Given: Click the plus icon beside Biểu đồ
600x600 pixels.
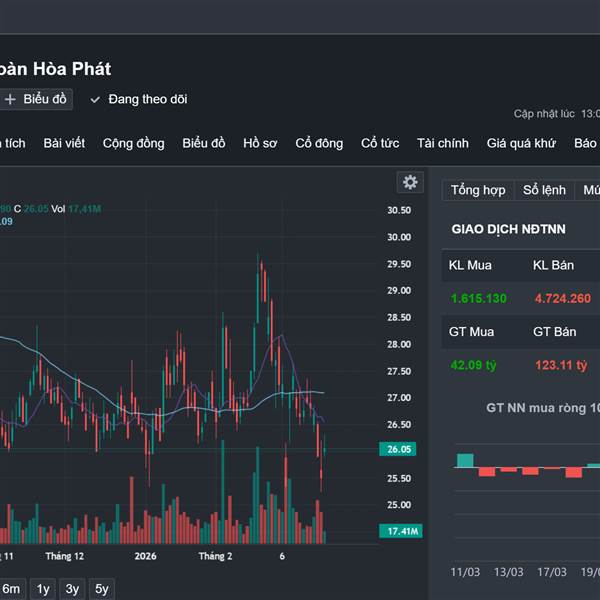Looking at the screenshot, I should [11, 99].
